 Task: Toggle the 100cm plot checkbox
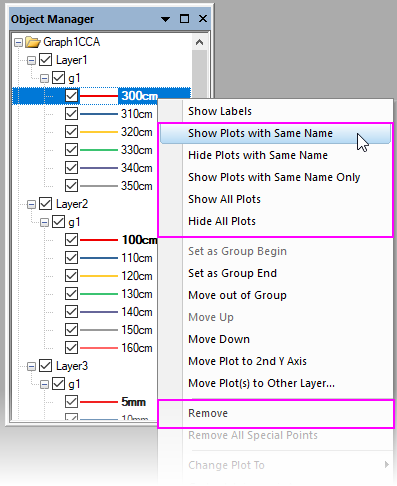[71, 240]
